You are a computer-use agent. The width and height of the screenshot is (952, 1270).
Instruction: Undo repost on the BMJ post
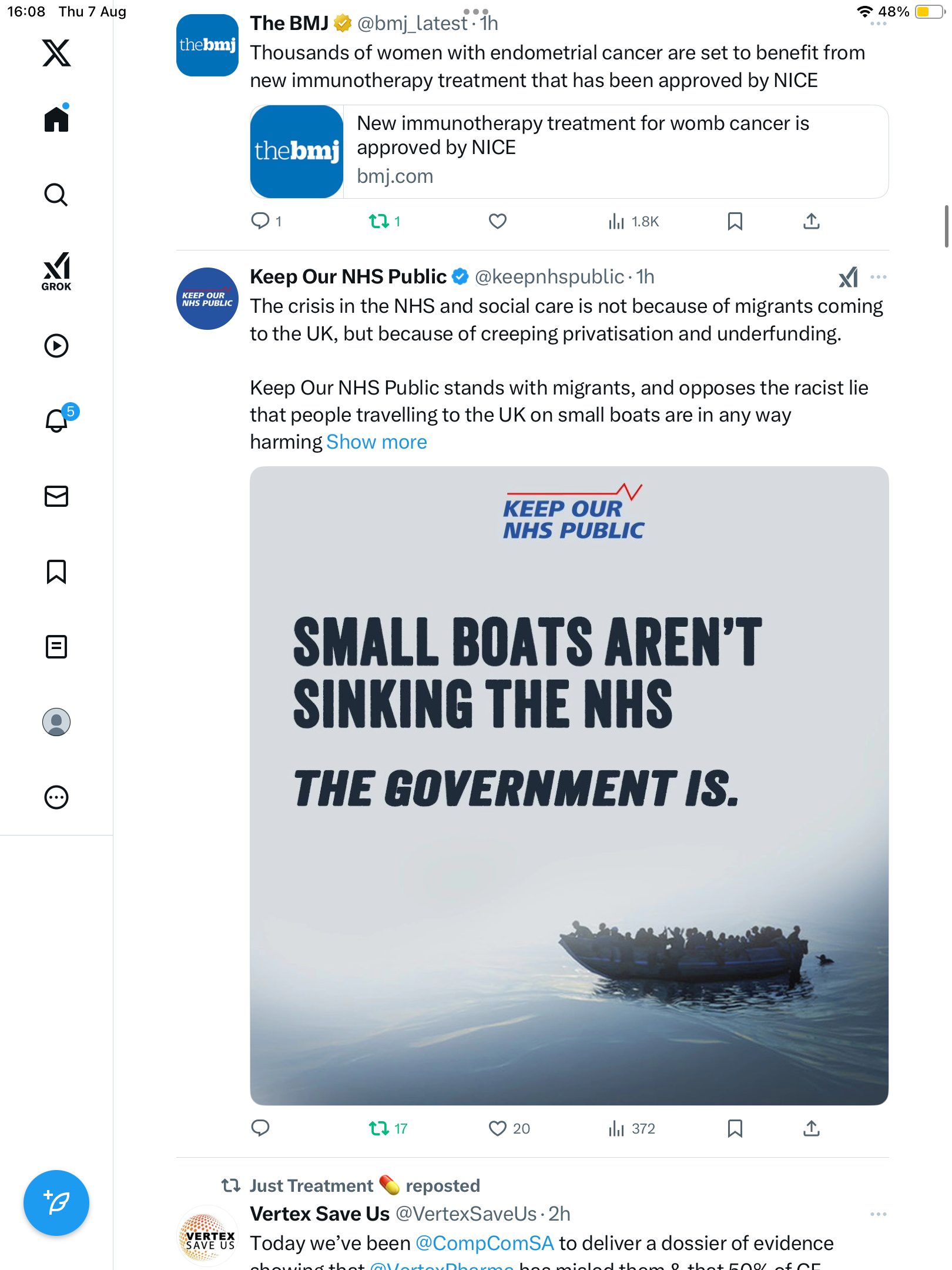pyautogui.click(x=379, y=221)
